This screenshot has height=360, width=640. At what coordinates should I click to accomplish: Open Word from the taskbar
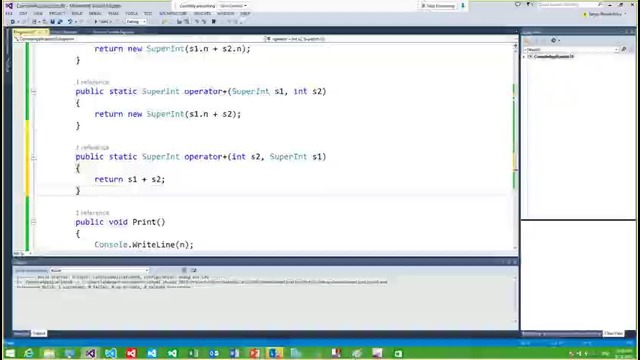[x=234, y=353]
